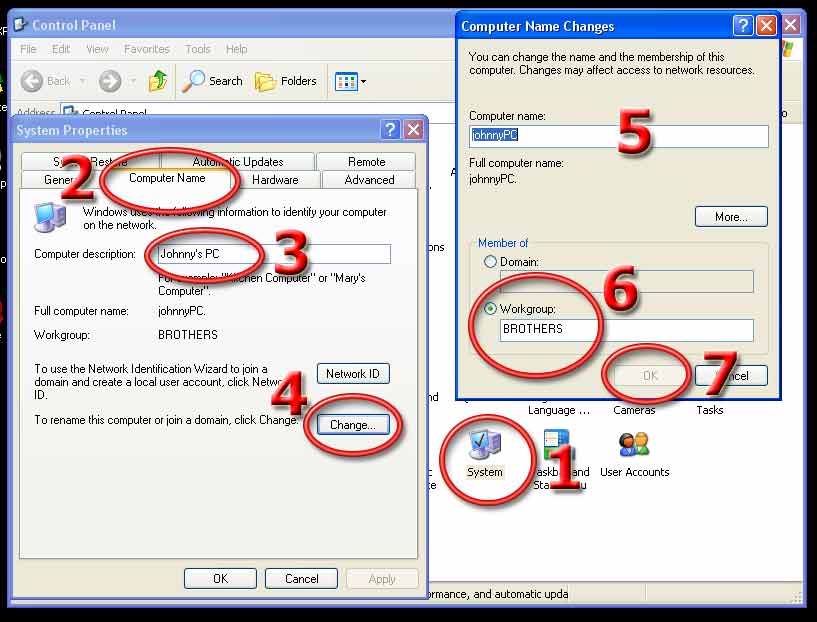Viewport: 817px width, 622px height.
Task: Select the Workgroup radio button
Action: (x=490, y=308)
